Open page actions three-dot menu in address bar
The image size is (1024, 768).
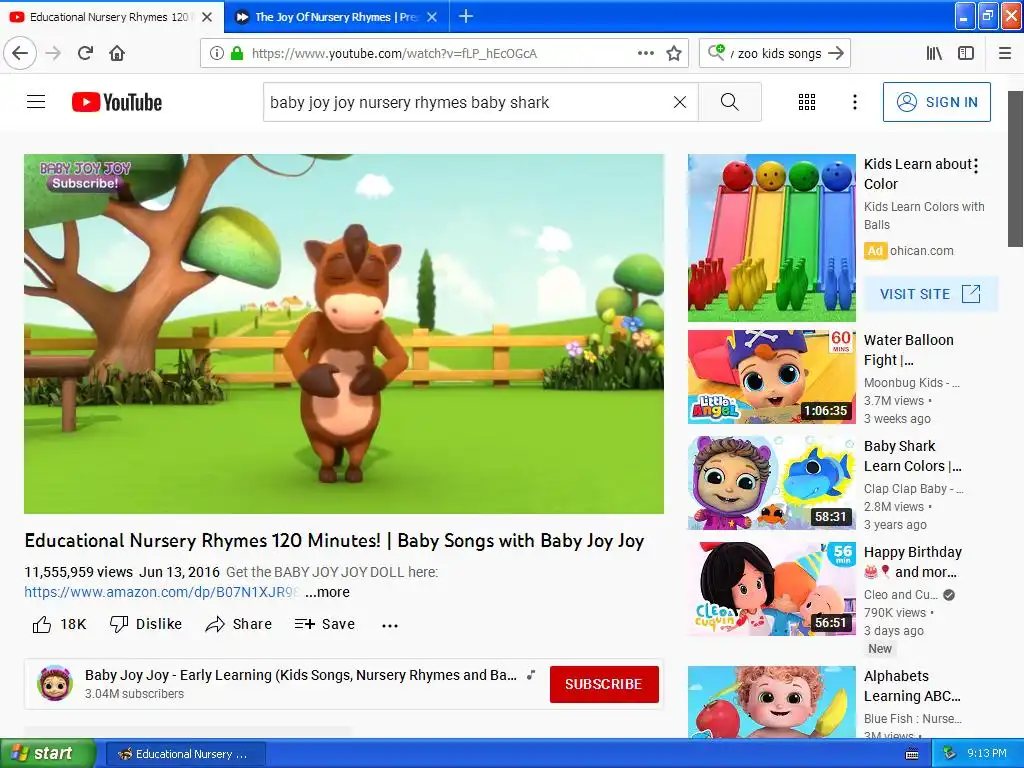pyautogui.click(x=646, y=53)
